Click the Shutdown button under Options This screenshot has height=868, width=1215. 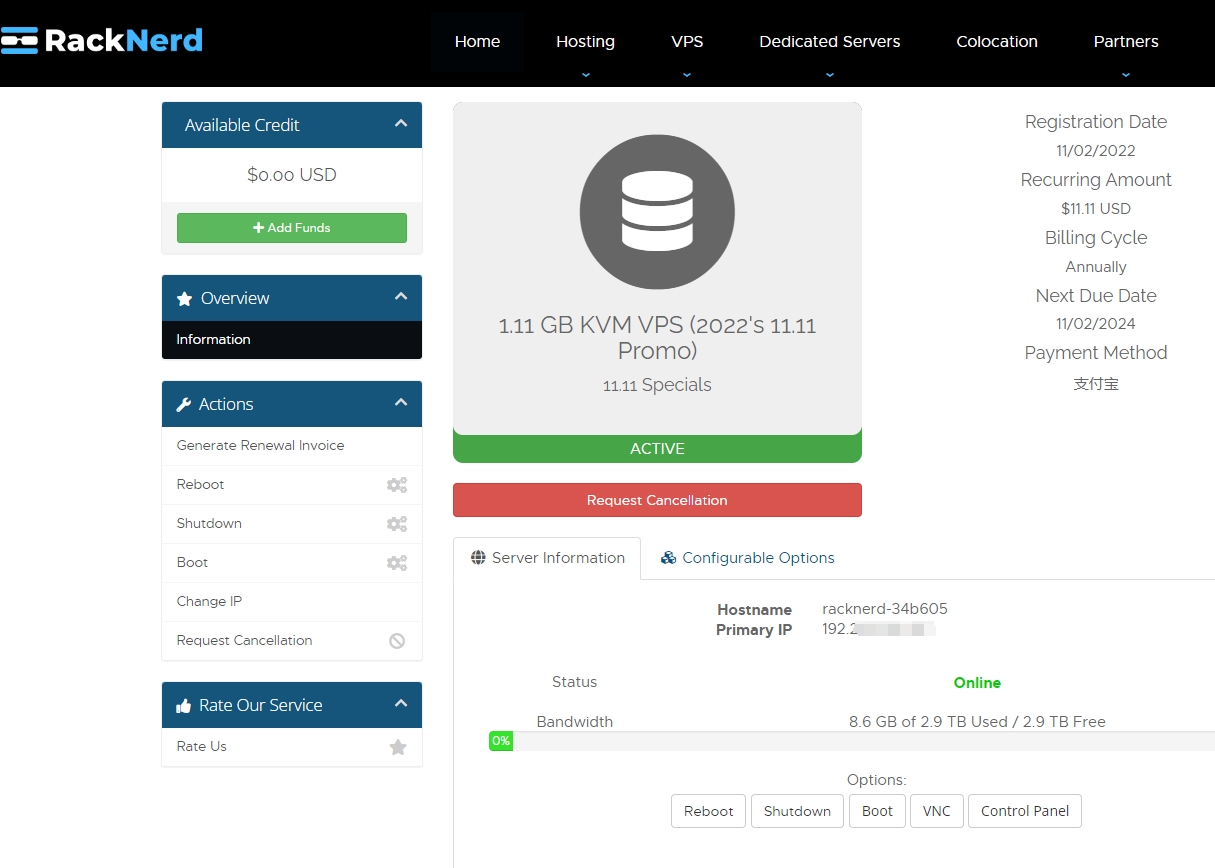797,811
